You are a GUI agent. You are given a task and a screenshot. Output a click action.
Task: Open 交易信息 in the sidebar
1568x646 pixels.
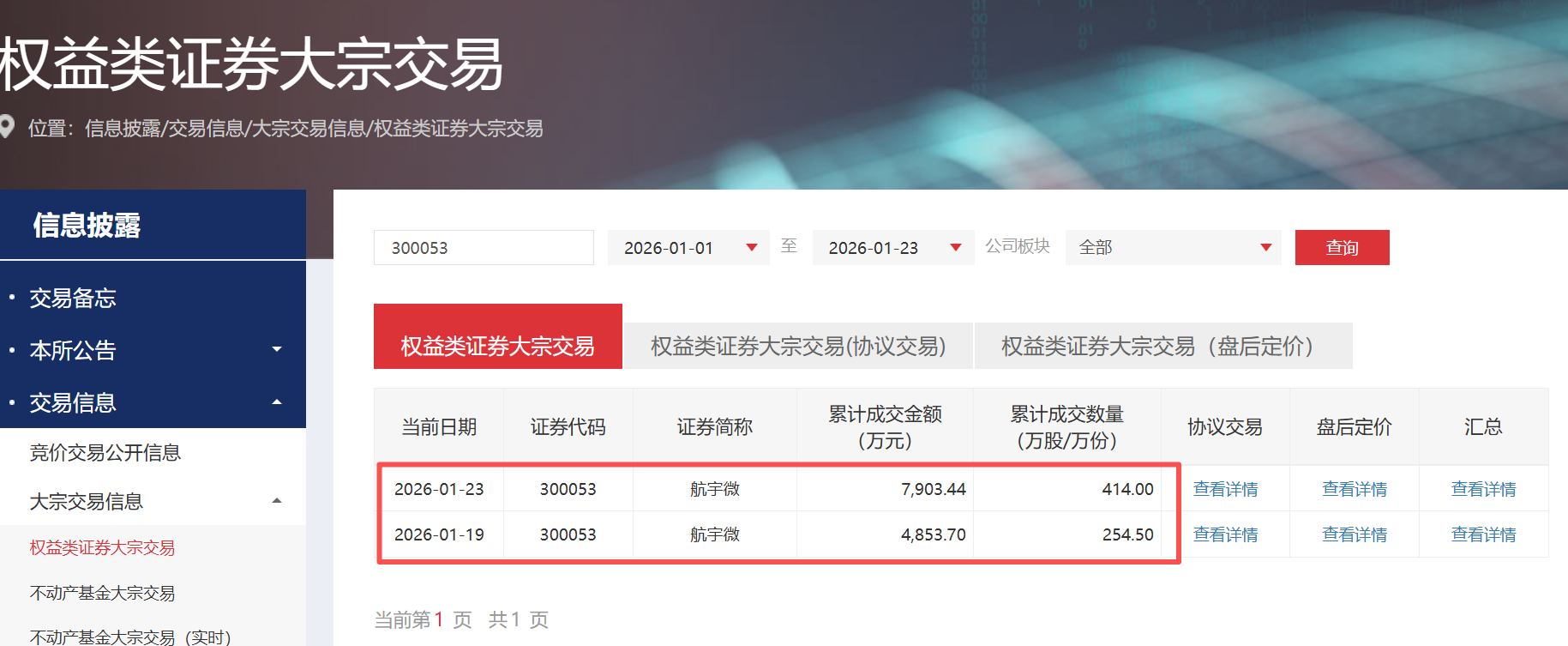coord(73,402)
